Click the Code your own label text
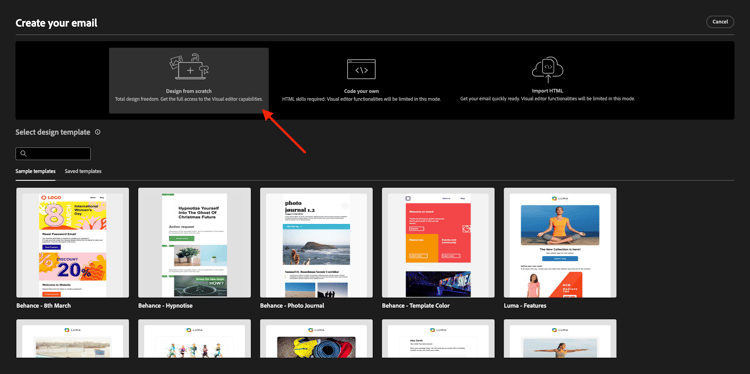 (x=361, y=91)
